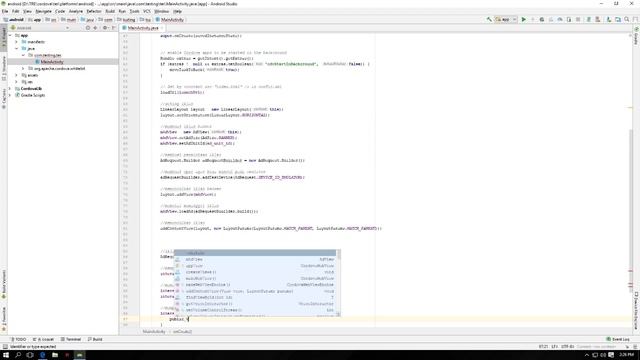Viewport: 640px width, 360px height.
Task: Collapse the 'java' folder
Action: [17, 49]
